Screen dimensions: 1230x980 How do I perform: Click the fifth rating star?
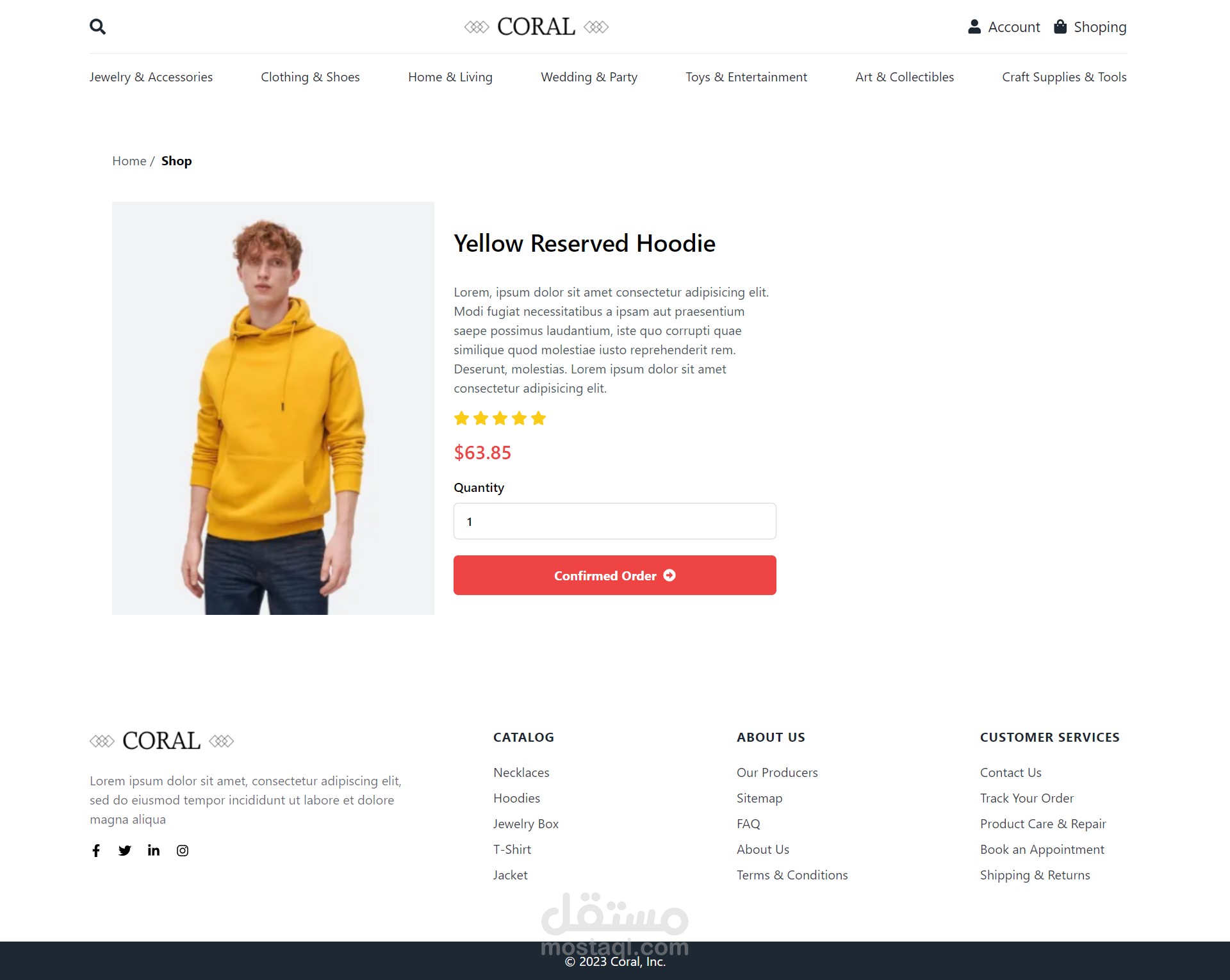(x=538, y=418)
